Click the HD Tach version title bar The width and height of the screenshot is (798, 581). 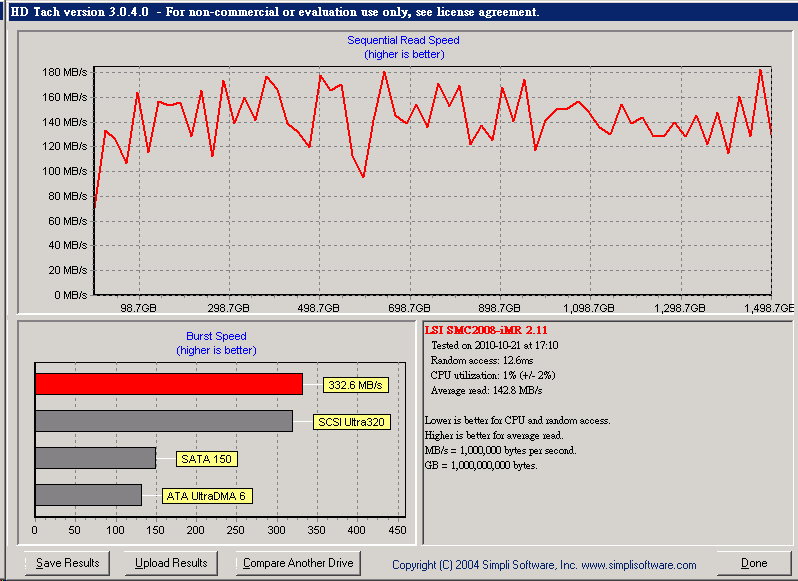(x=275, y=12)
